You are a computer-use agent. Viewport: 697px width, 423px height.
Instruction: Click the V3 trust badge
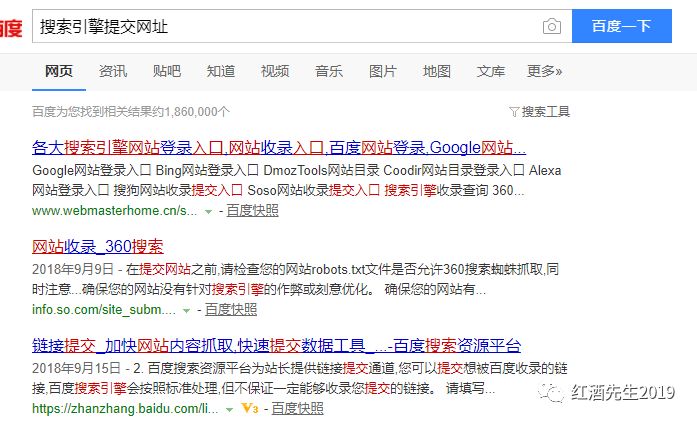tap(249, 408)
